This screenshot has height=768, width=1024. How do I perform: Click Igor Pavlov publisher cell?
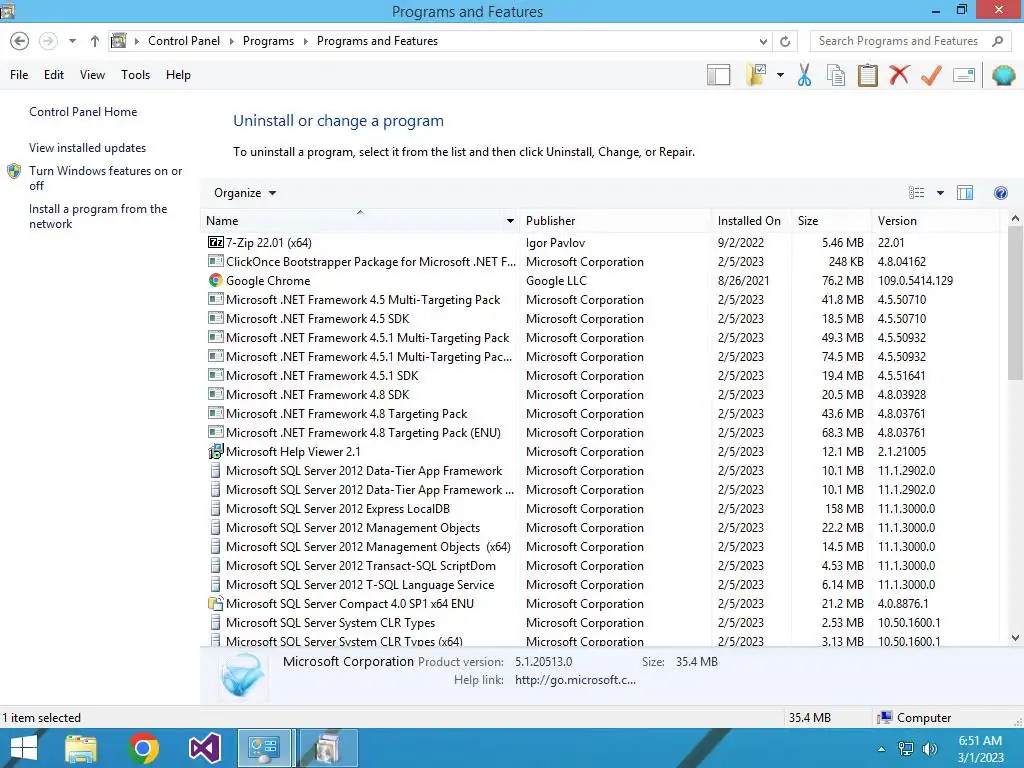(x=555, y=243)
